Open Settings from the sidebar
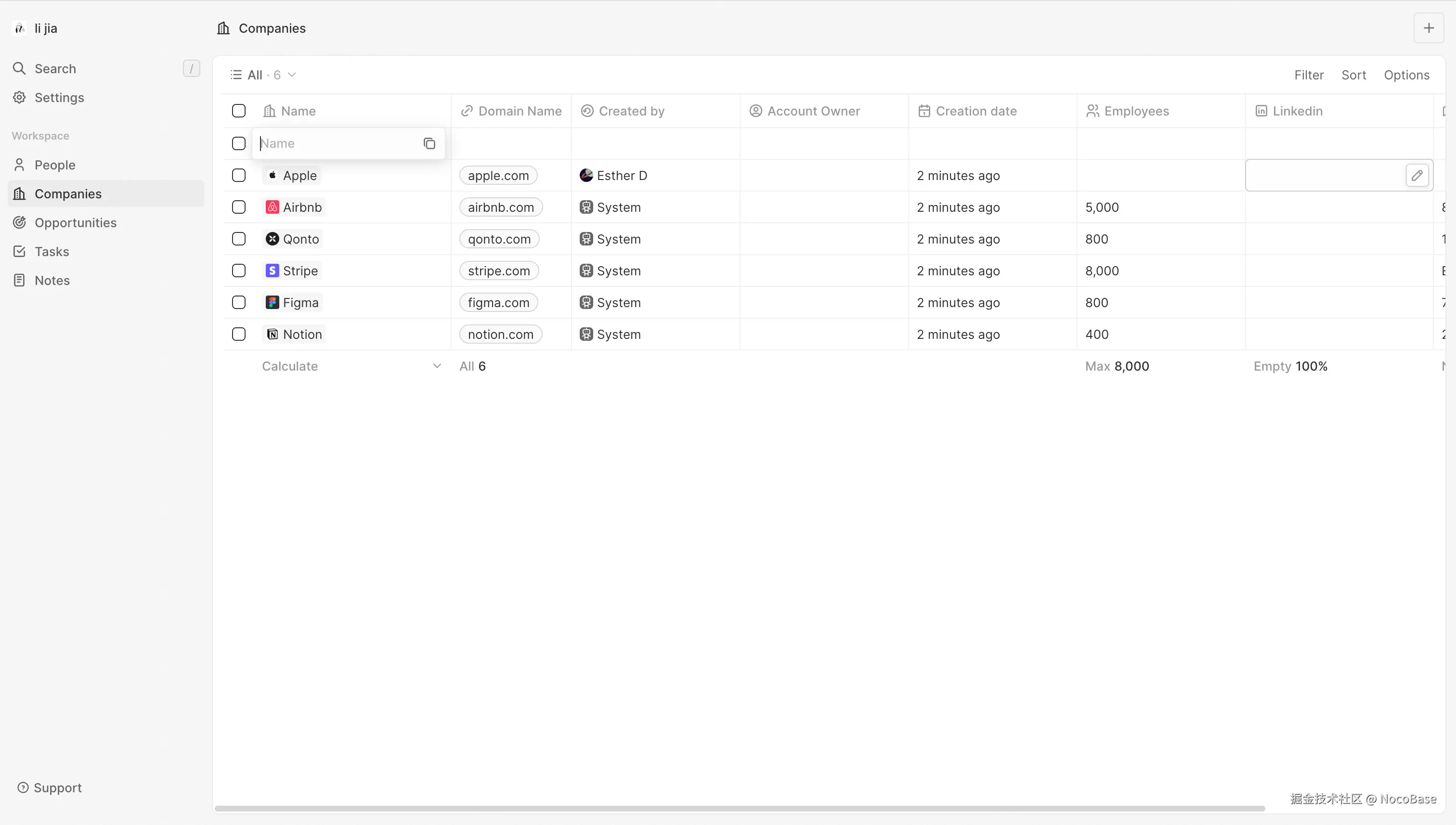 coord(106,97)
